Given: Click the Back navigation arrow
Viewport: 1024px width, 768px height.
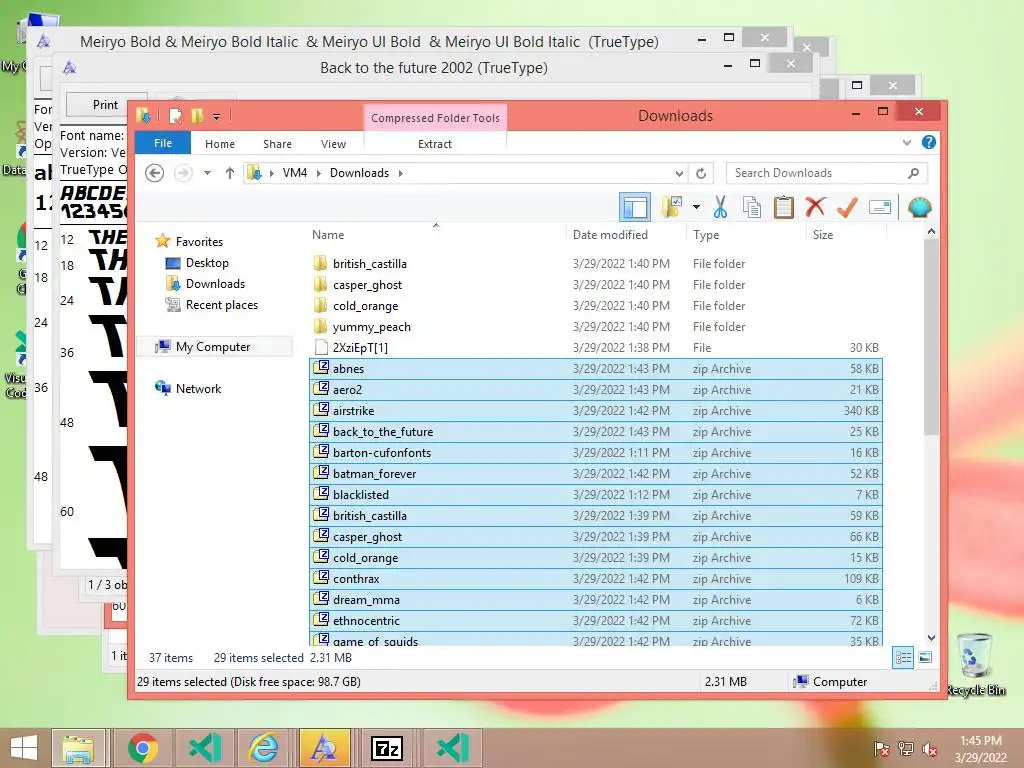Looking at the screenshot, I should pyautogui.click(x=154, y=173).
